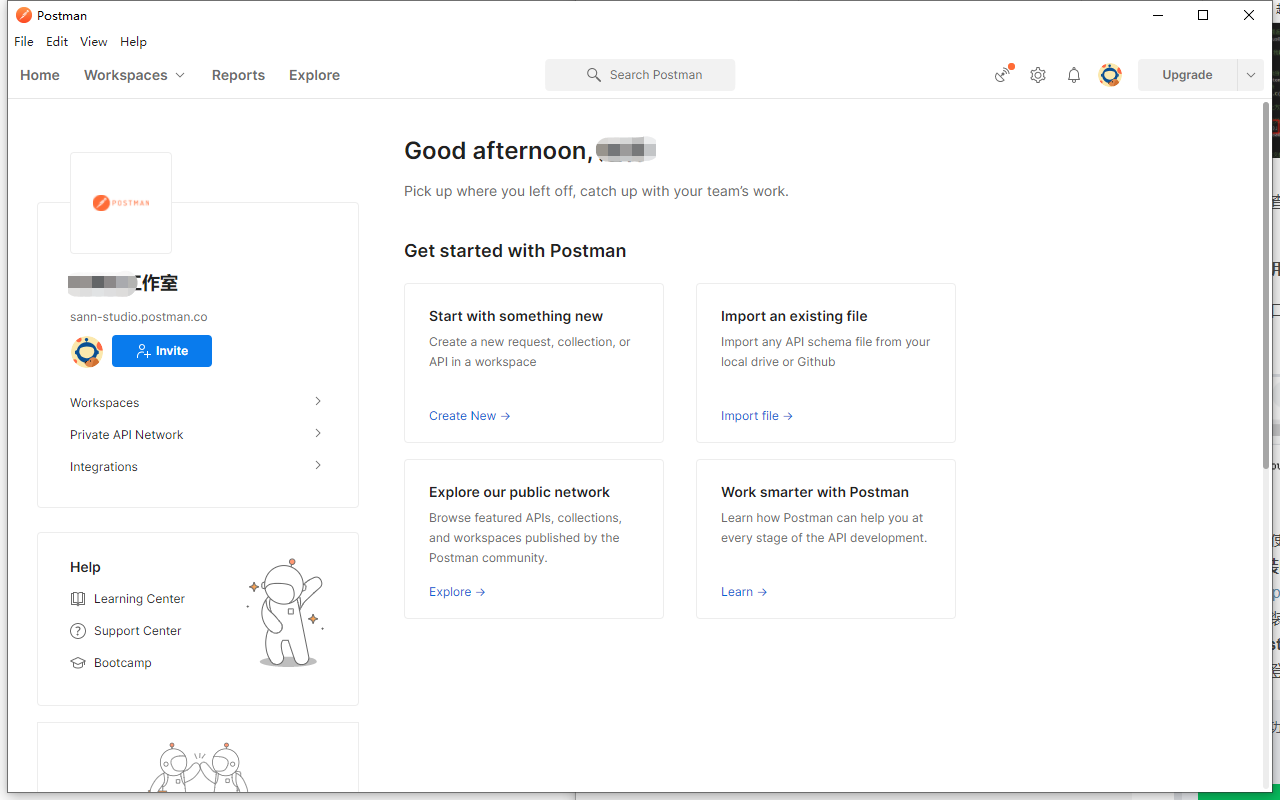Open the settings gear icon
1280x800 pixels.
[1038, 75]
